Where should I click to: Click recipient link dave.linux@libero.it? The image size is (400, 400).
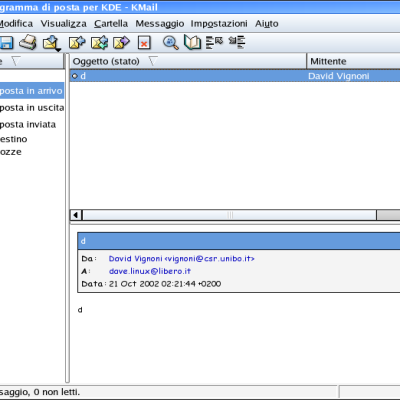coord(150,271)
